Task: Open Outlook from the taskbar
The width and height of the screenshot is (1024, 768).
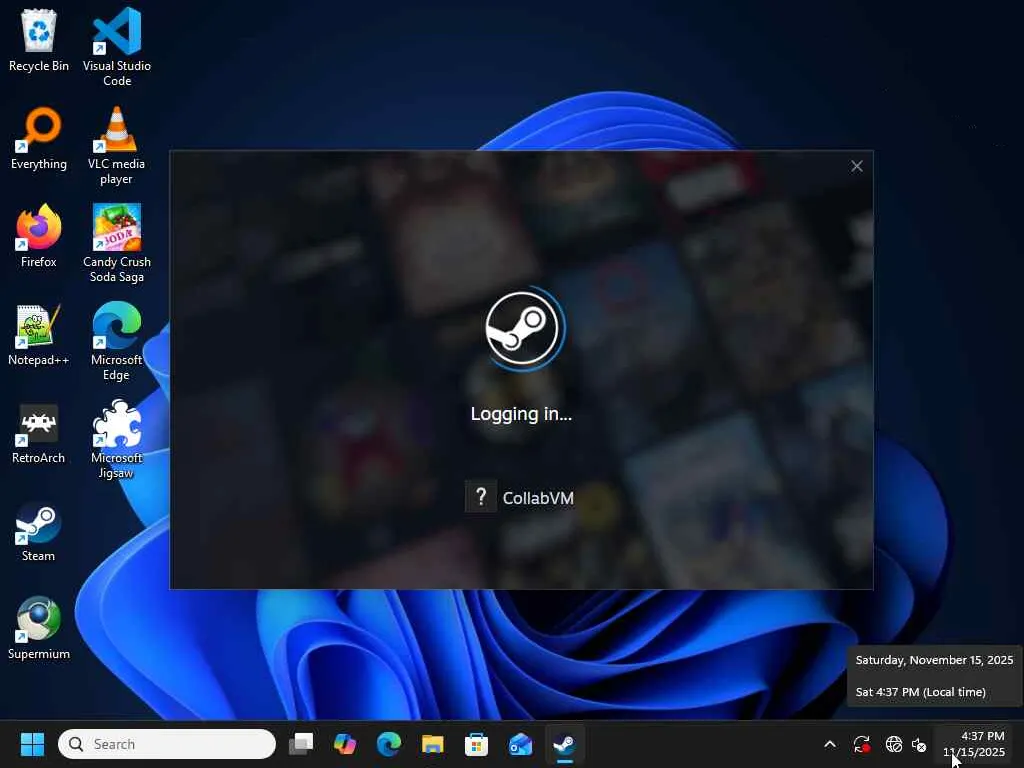Action: tap(520, 744)
